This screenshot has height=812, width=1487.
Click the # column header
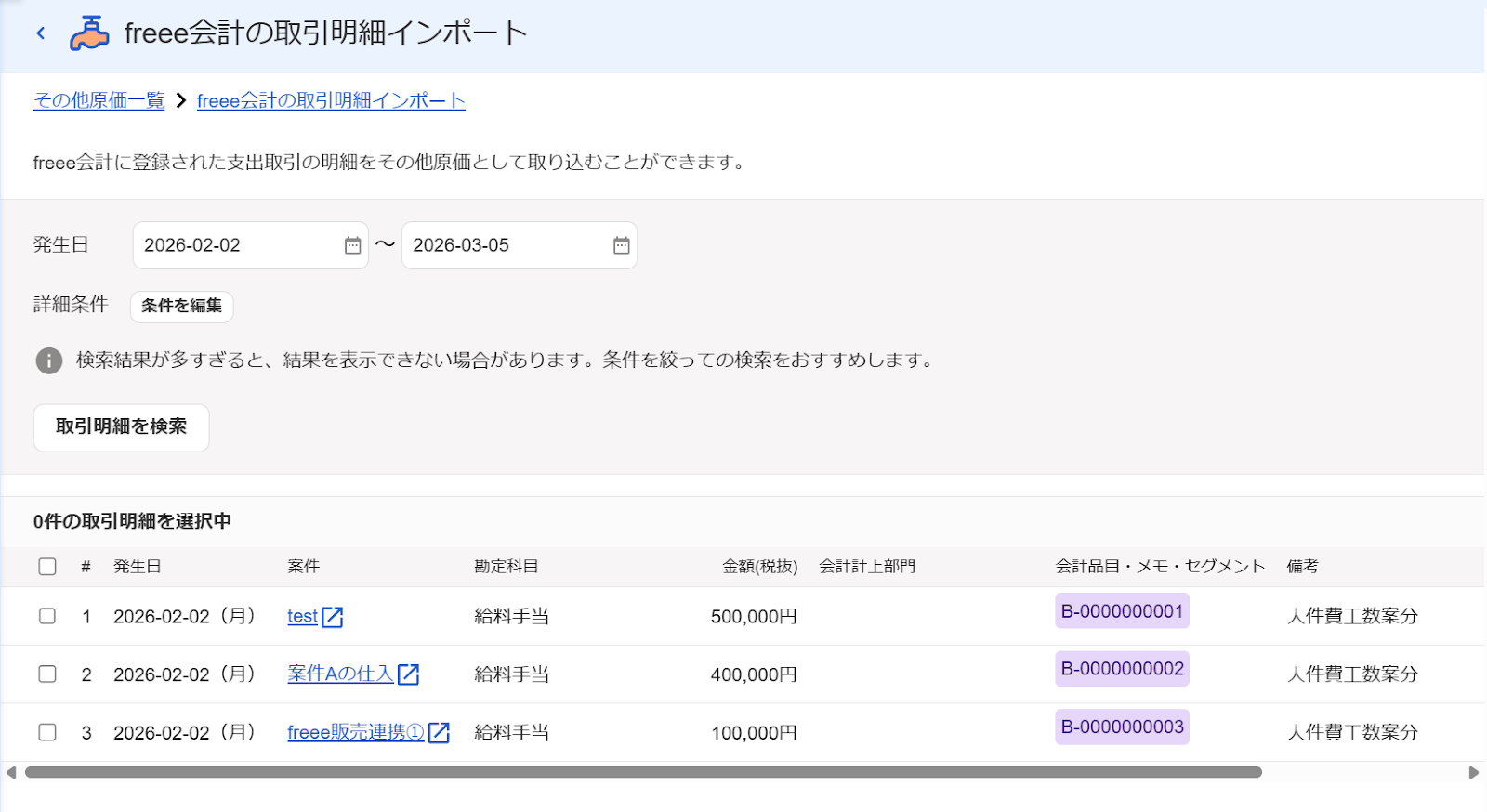[x=86, y=567]
